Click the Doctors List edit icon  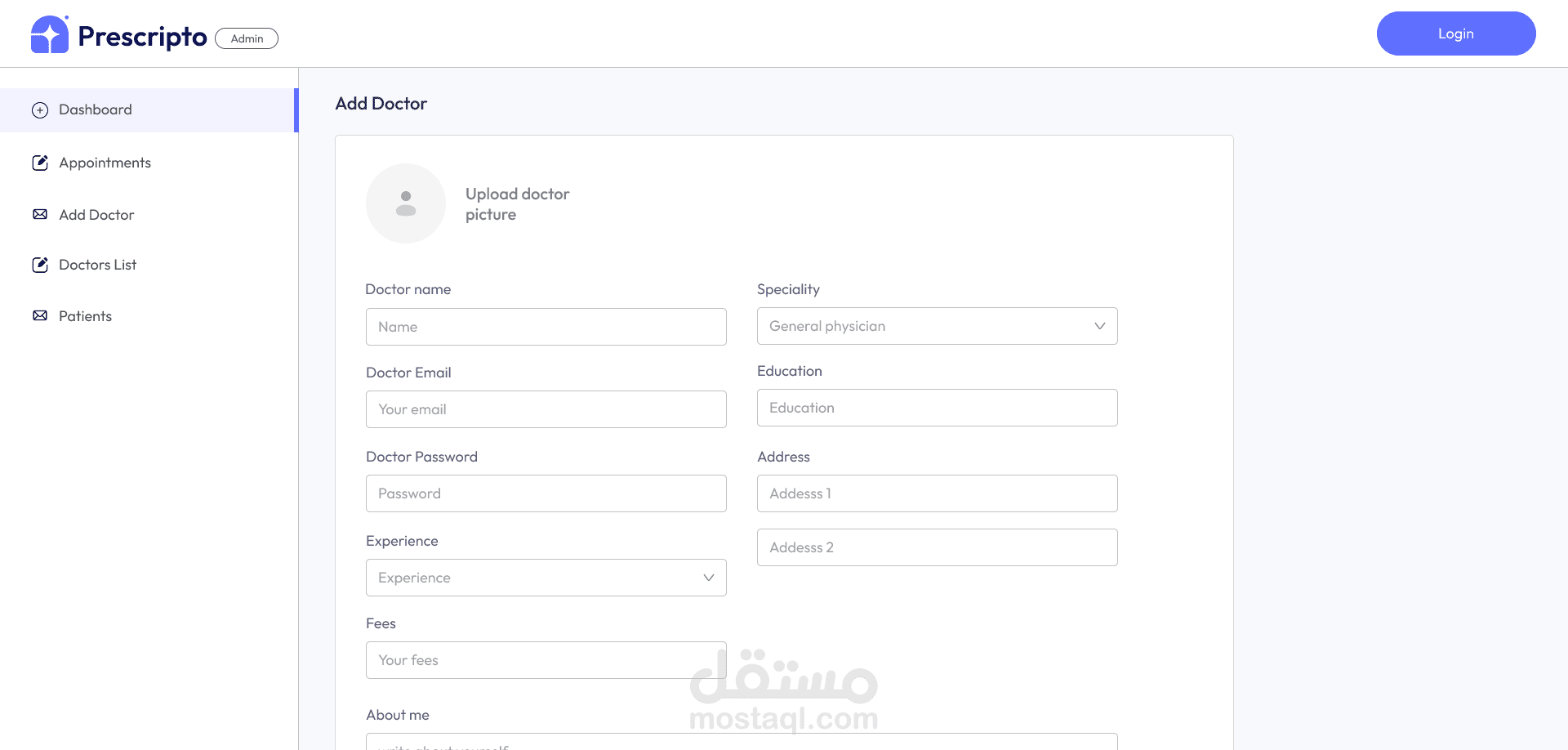coord(40,265)
